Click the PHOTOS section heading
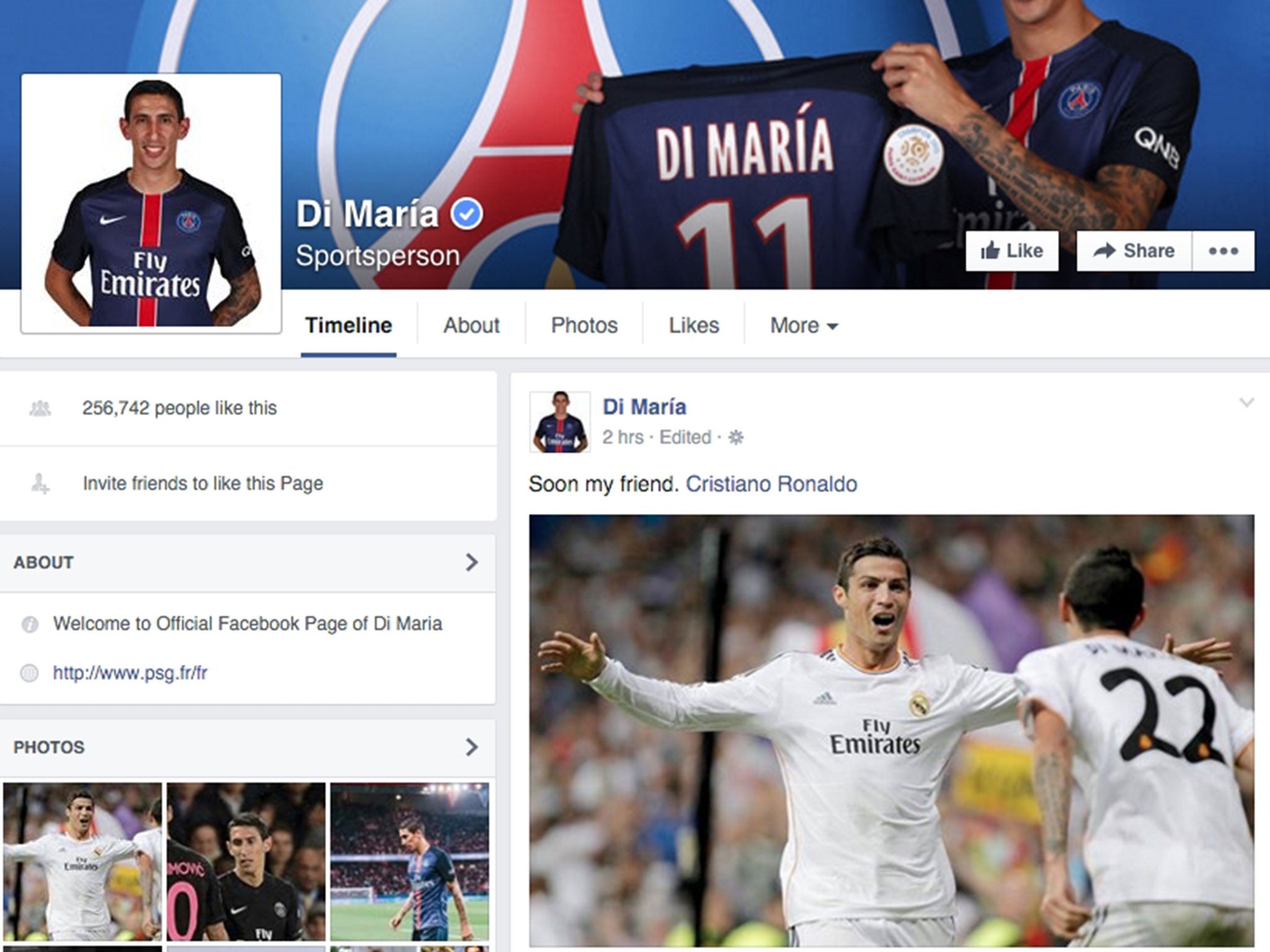This screenshot has width=1270, height=952. pyautogui.click(x=49, y=747)
